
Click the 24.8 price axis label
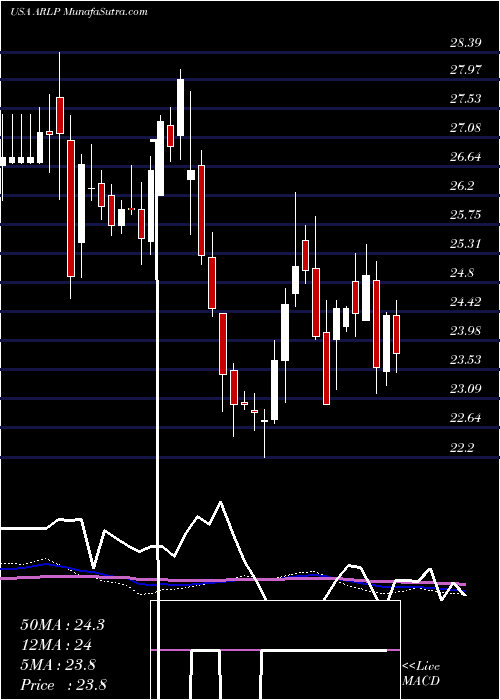[462, 273]
